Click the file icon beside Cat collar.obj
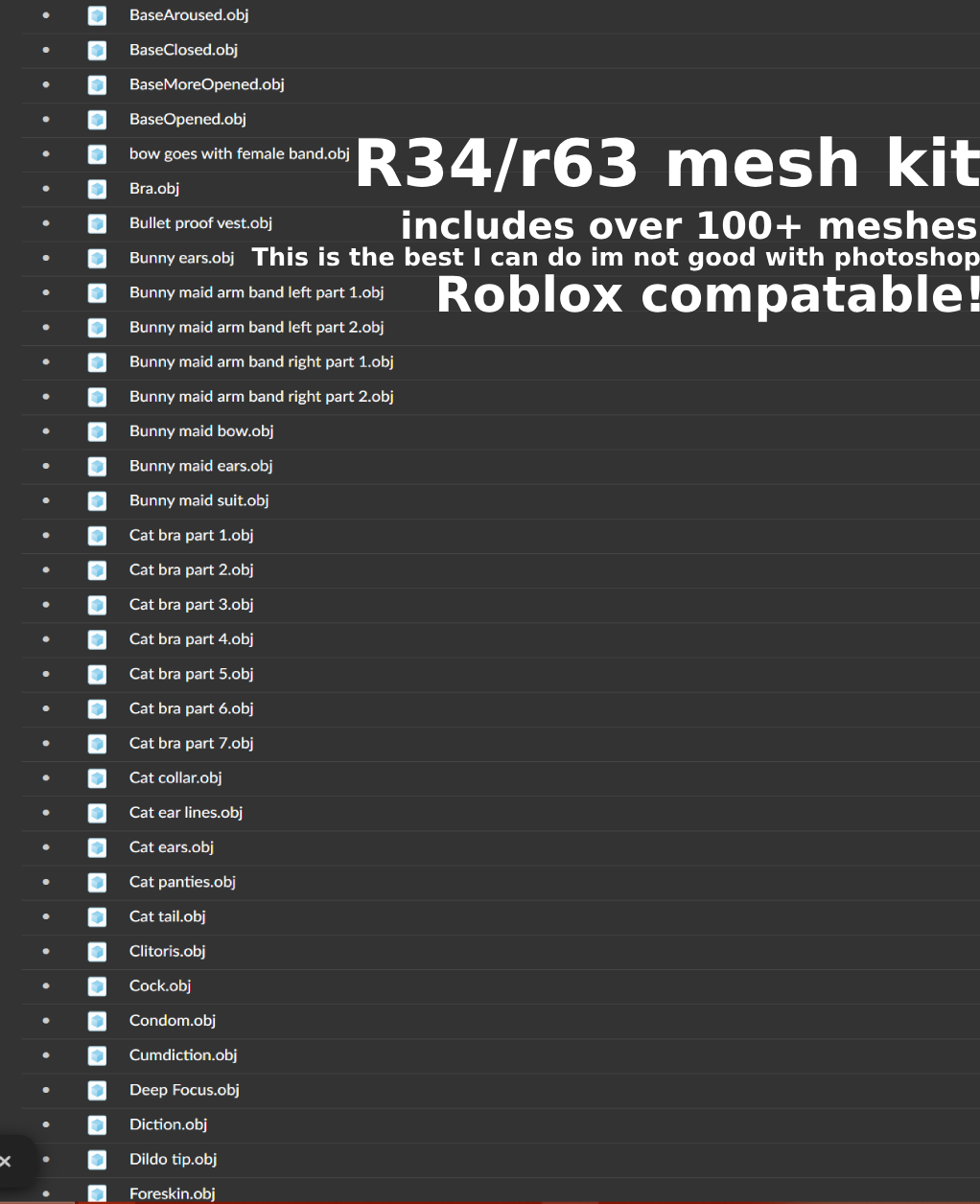 [x=97, y=778]
